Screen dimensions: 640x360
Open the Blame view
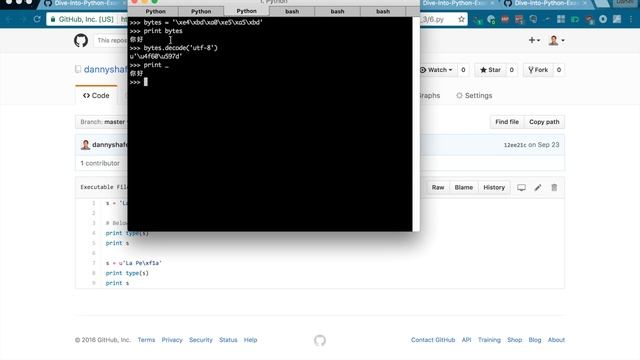pyautogui.click(x=464, y=187)
